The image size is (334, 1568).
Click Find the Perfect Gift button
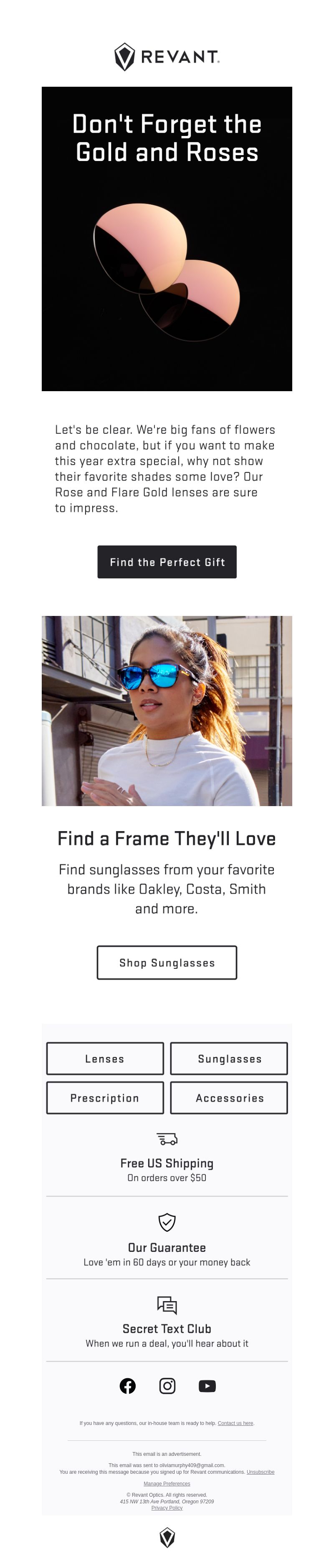tap(167, 562)
